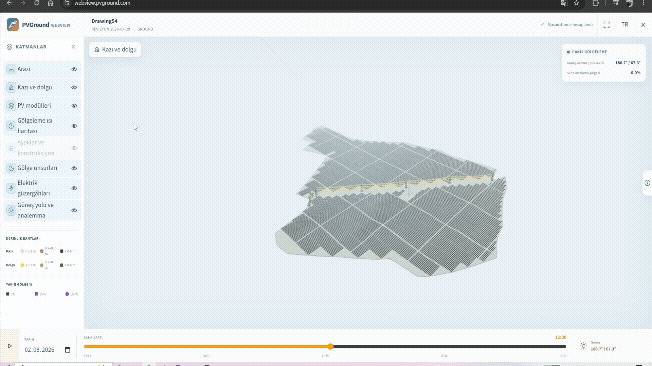Click the live indicators panel header
This screenshot has width=652, height=366.
[587, 52]
